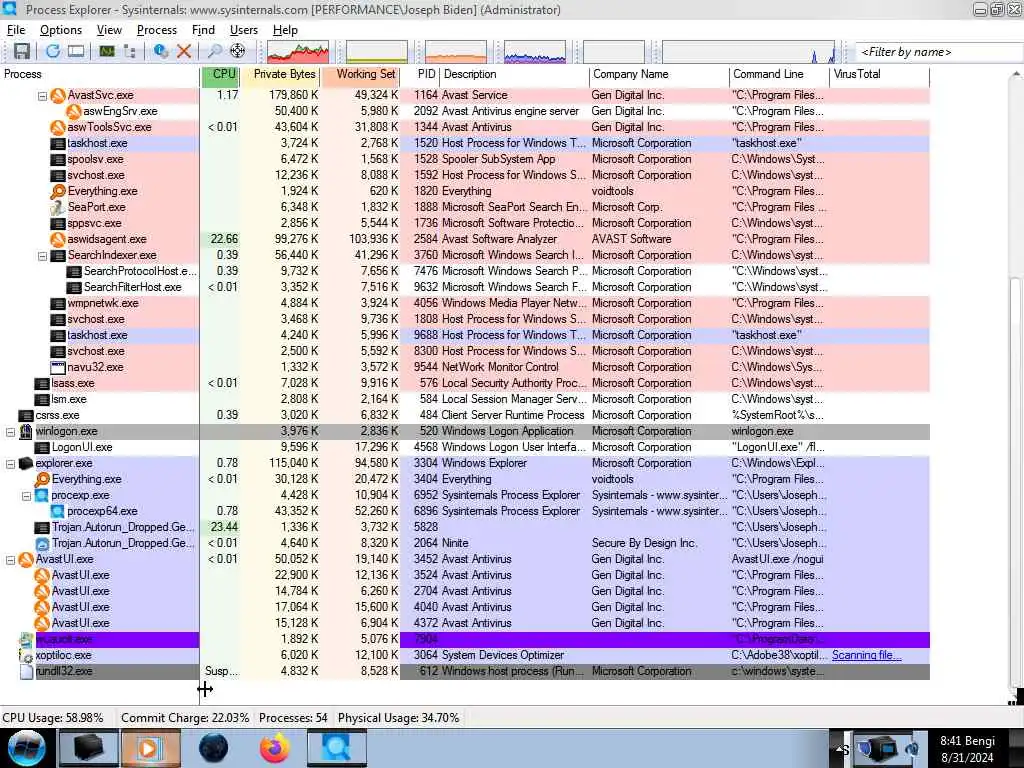Open the File menu
Image resolution: width=1024 pixels, height=768 pixels.
pos(16,30)
